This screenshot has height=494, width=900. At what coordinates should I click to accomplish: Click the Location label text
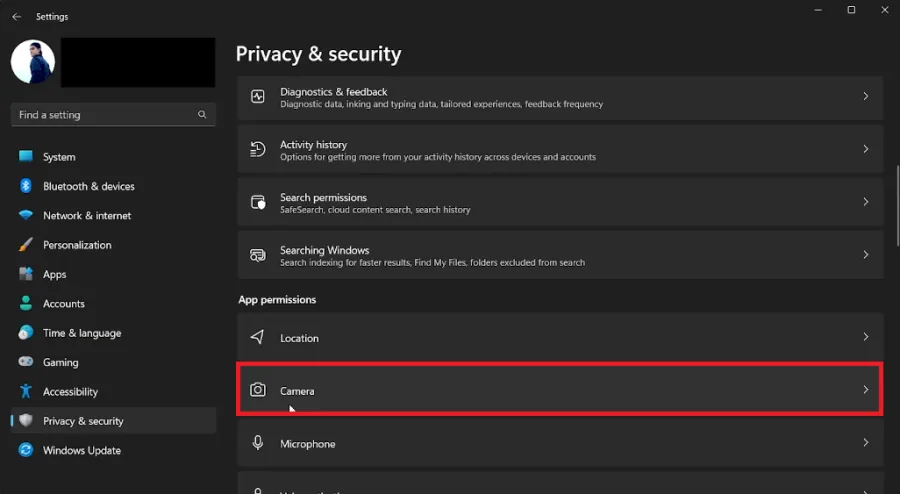(299, 339)
